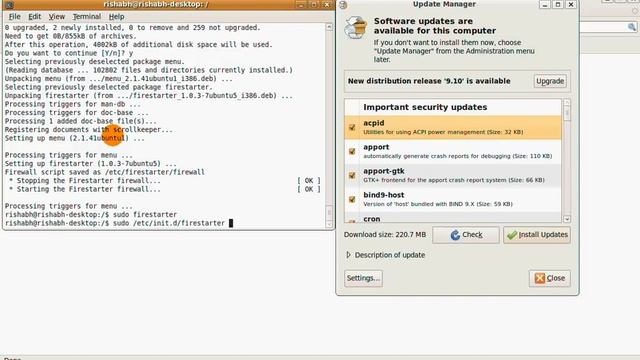Uncheck the bind9-host update checkbox
The image size is (640, 360).
click(352, 200)
